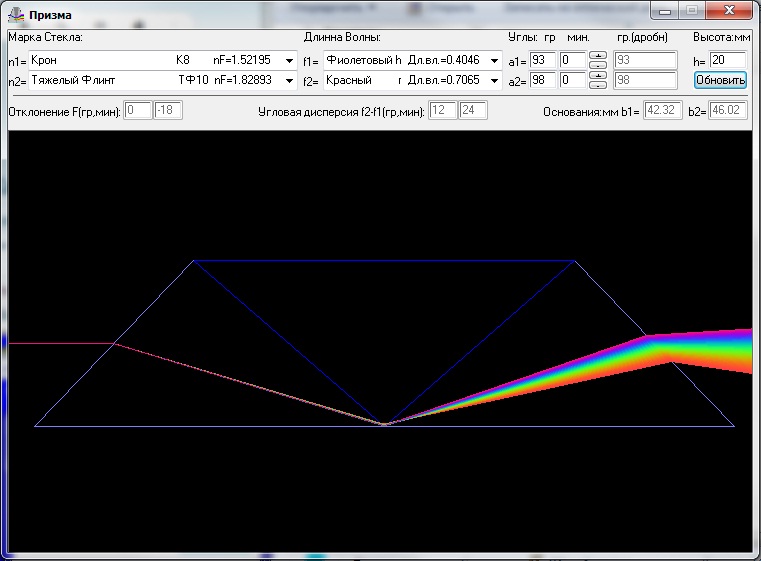The image size is (761, 561).
Task: Click the b1 base value field 42.32
Action: coord(662,110)
